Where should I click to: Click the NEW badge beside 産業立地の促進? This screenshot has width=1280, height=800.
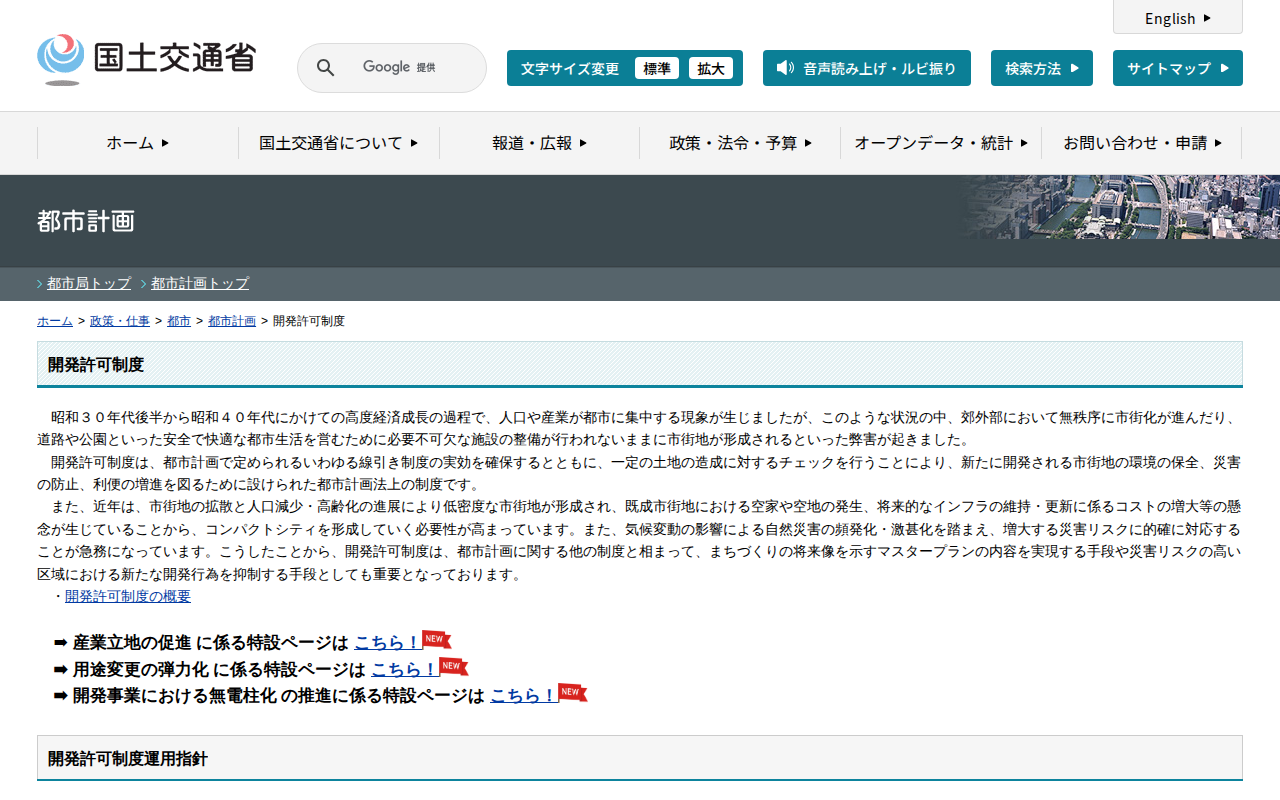click(x=436, y=640)
